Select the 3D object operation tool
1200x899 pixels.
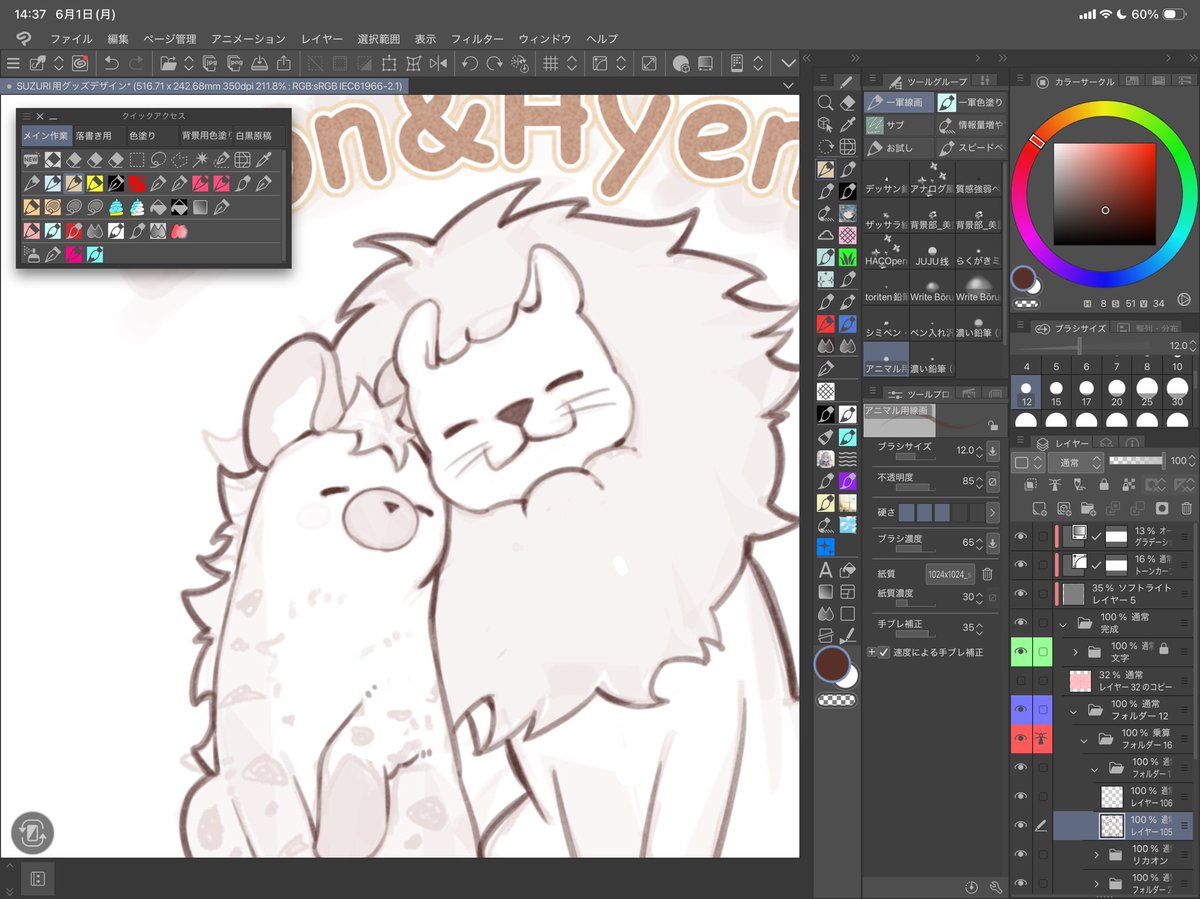(825, 124)
